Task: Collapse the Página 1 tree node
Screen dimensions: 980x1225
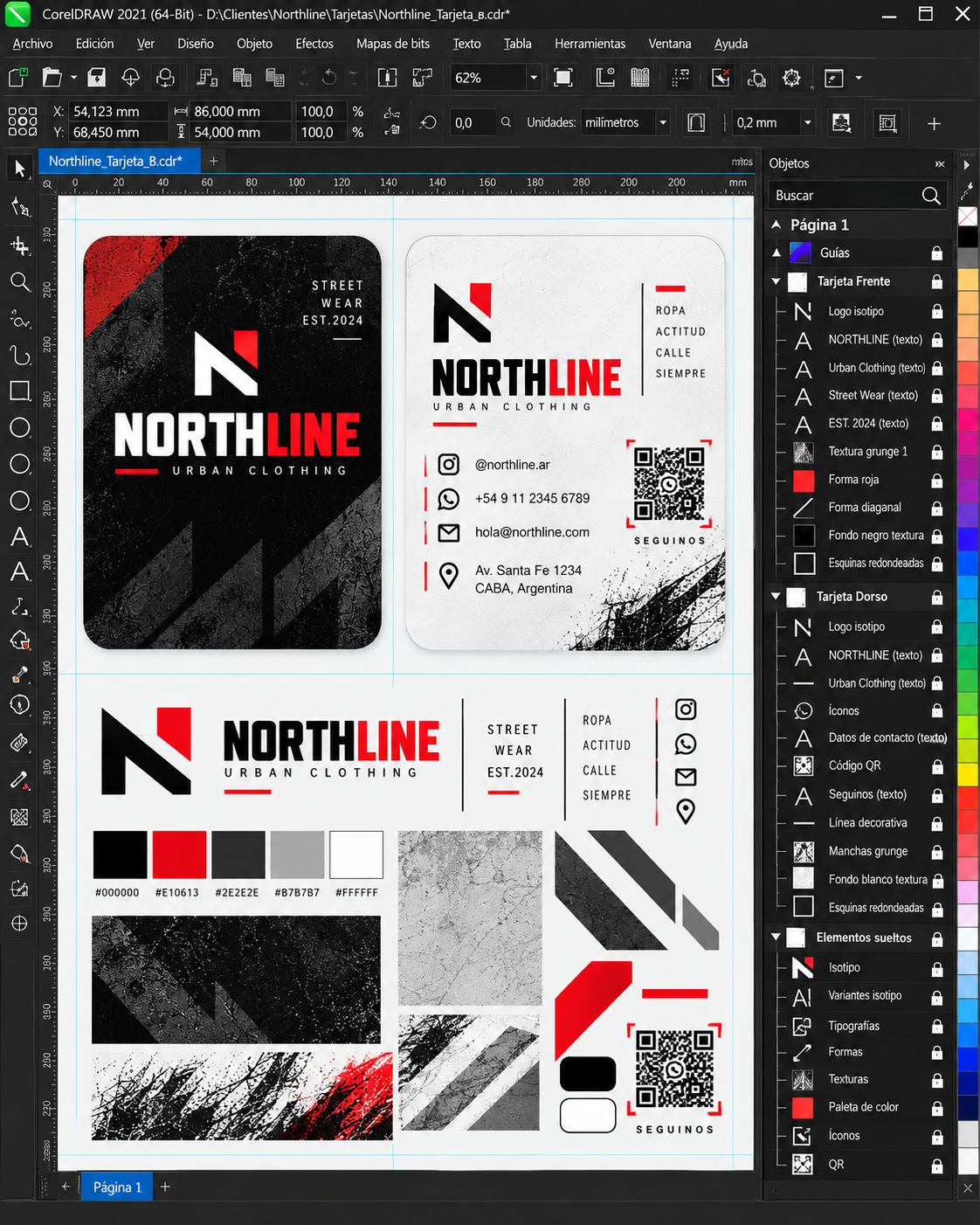Action: pyautogui.click(x=776, y=225)
